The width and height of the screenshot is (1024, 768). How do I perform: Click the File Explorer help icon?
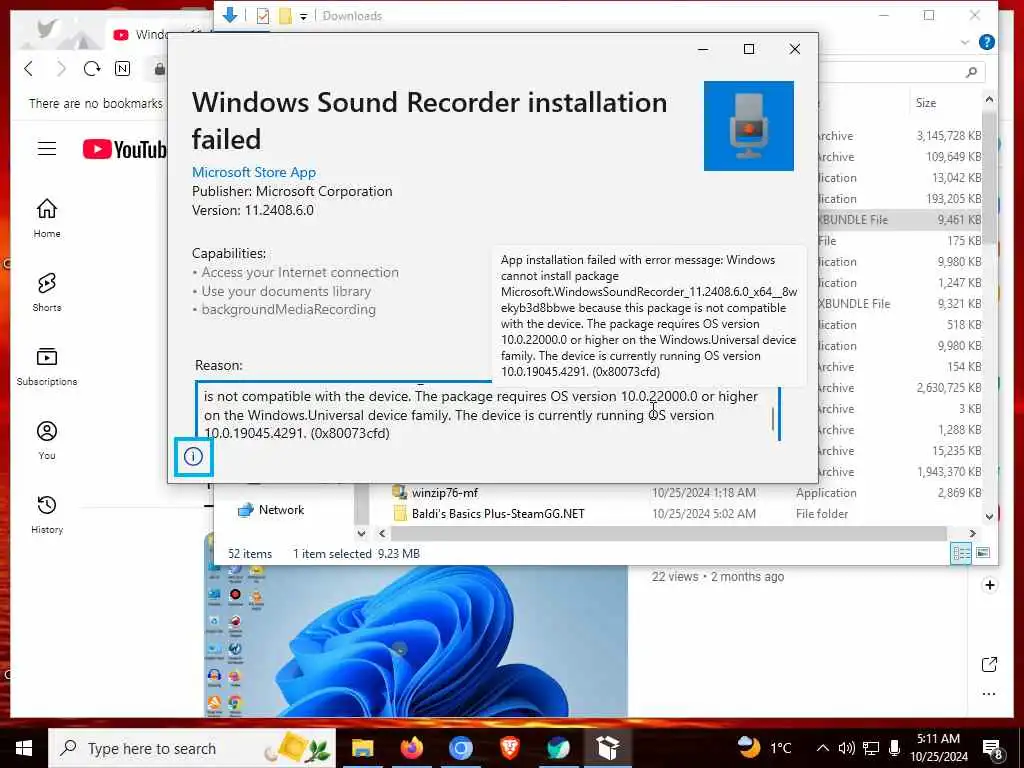point(987,42)
